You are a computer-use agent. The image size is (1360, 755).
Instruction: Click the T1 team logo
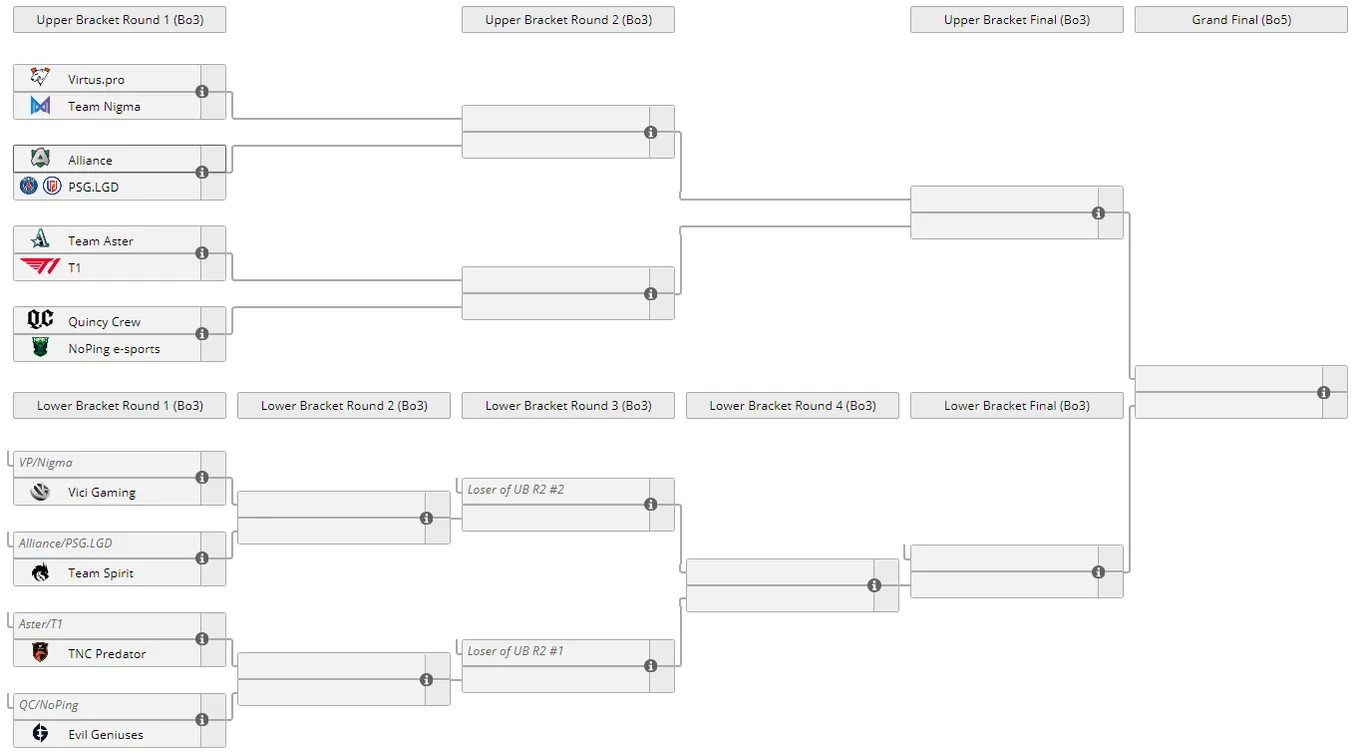(40, 267)
